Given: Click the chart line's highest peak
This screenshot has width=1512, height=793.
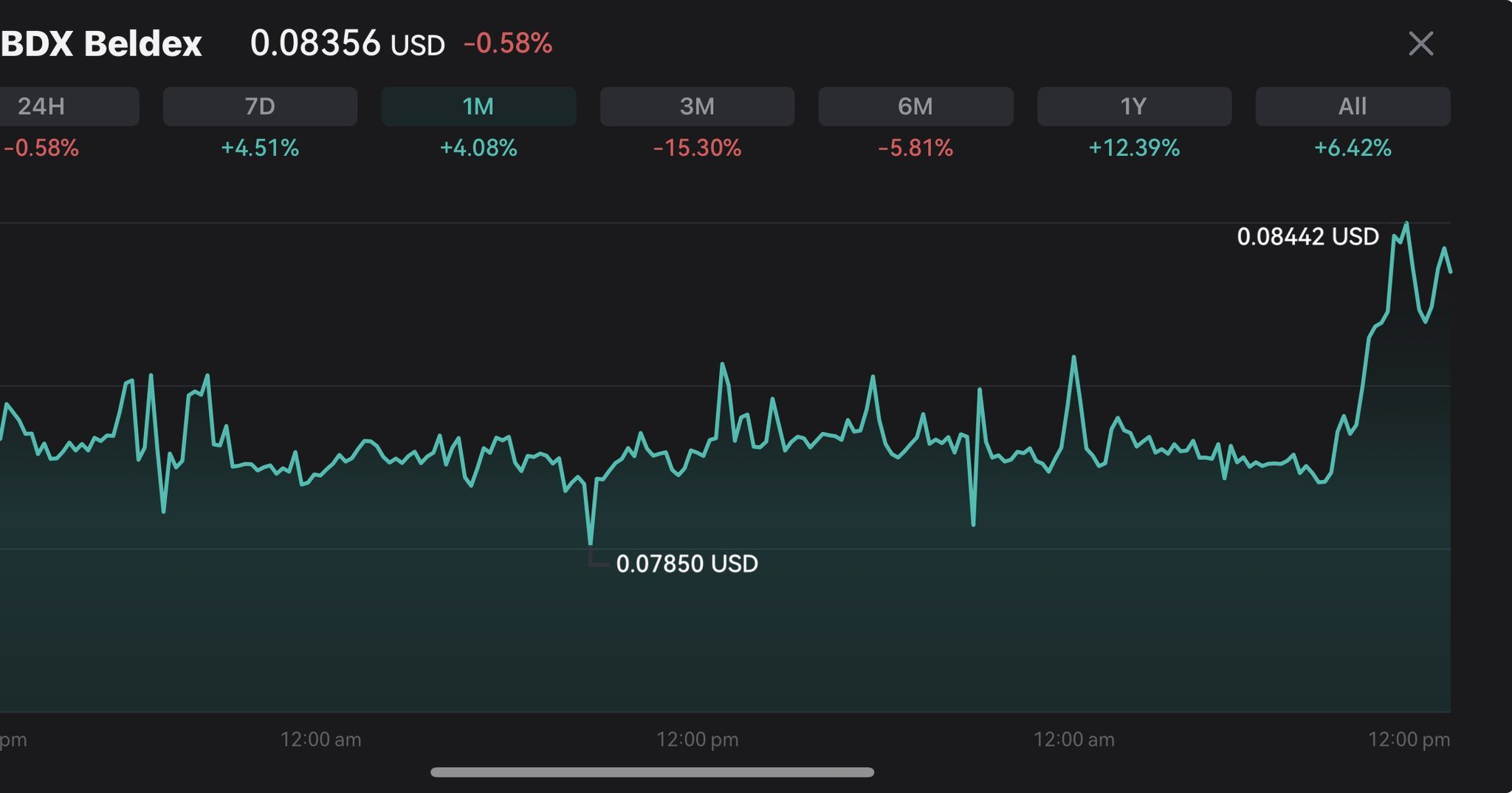Looking at the screenshot, I should click(1406, 223).
